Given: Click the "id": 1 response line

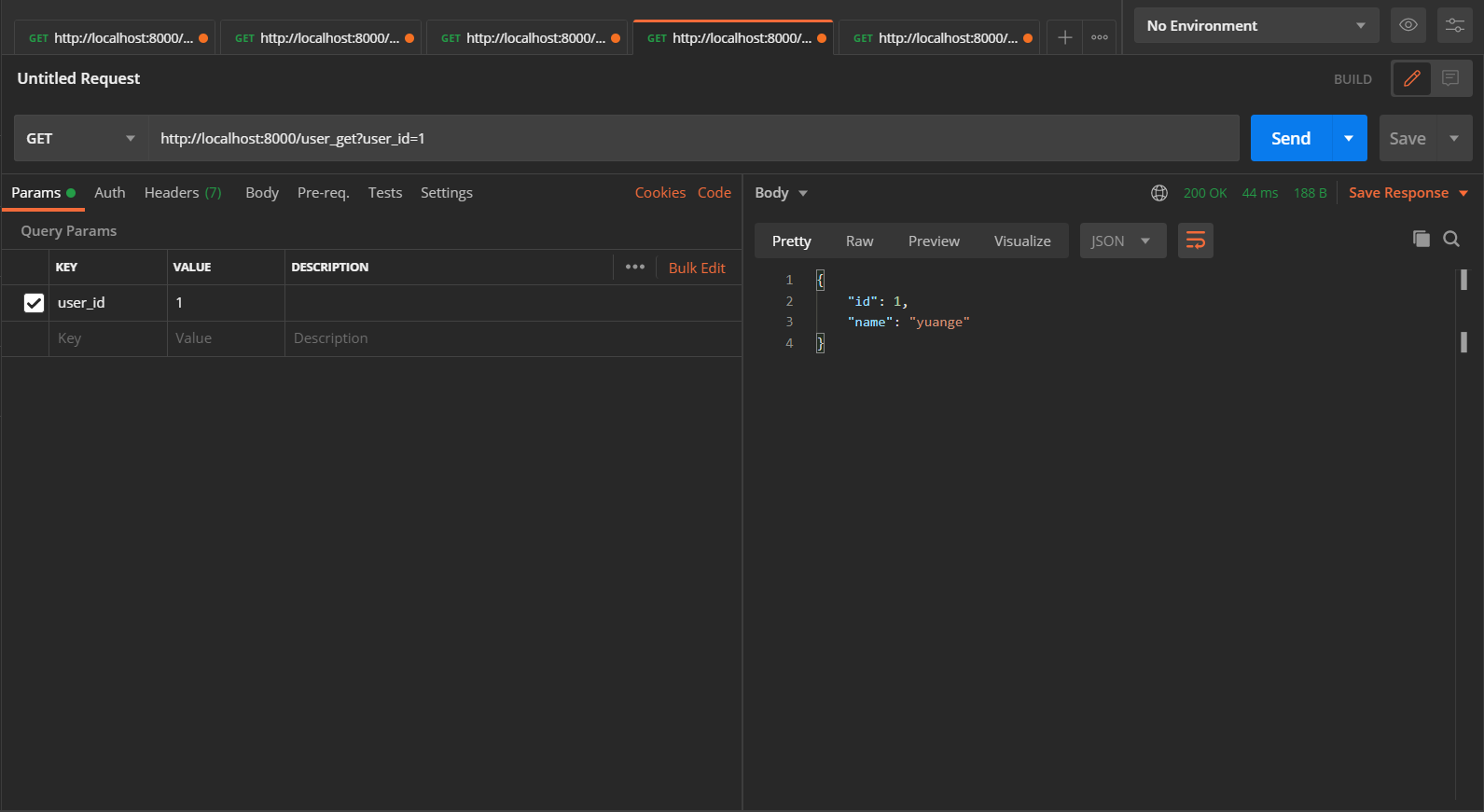Looking at the screenshot, I should coord(877,301).
